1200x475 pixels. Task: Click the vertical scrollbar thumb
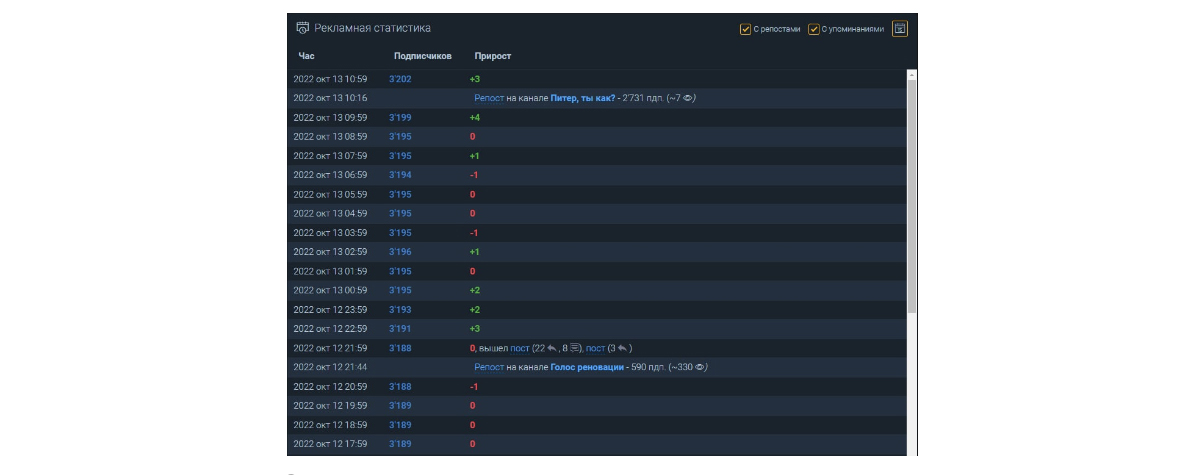911,196
